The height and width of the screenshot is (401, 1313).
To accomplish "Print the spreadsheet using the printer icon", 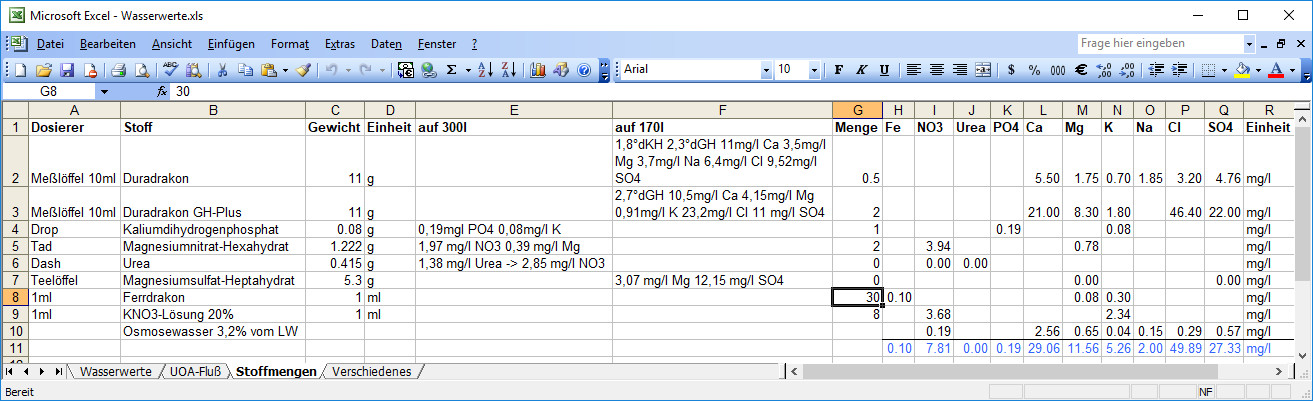I will point(119,70).
